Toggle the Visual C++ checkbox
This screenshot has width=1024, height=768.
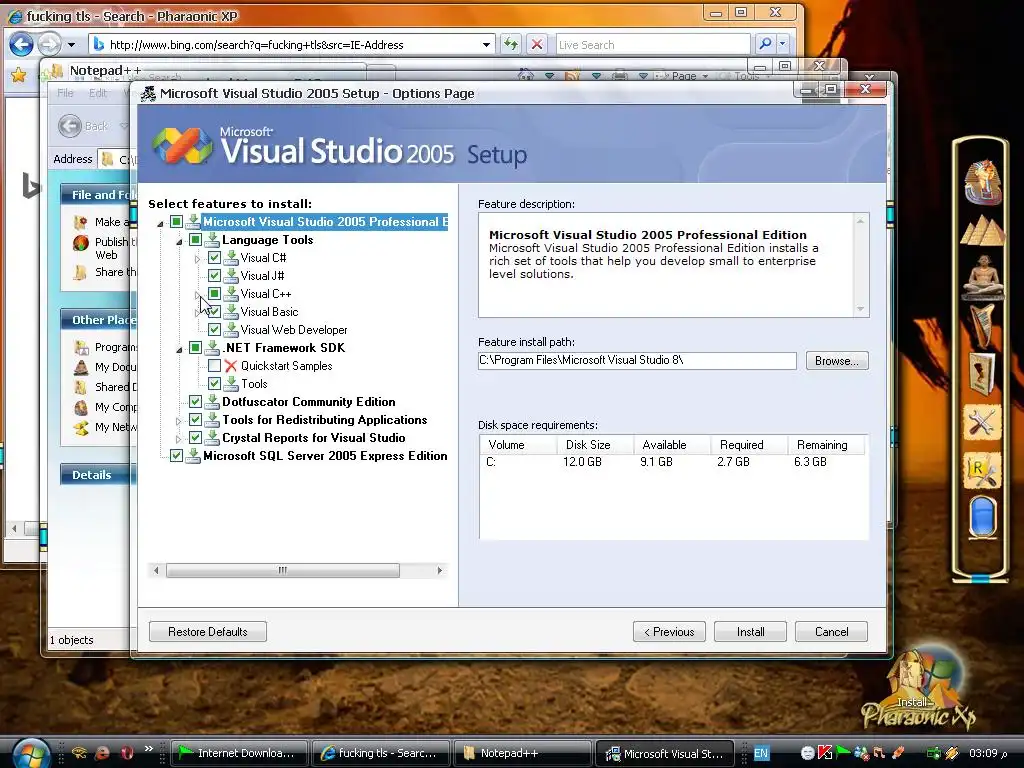(x=214, y=294)
